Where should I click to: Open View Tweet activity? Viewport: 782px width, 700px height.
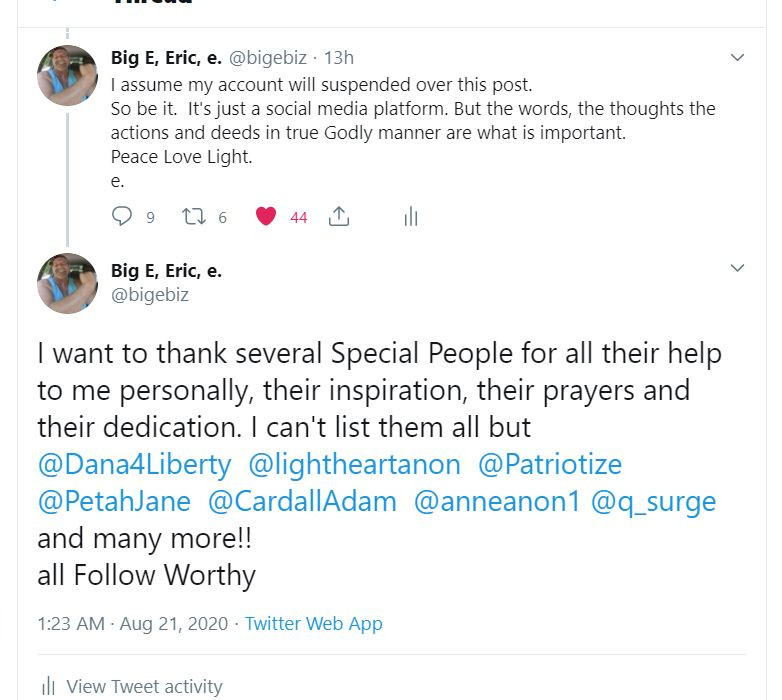(143, 686)
